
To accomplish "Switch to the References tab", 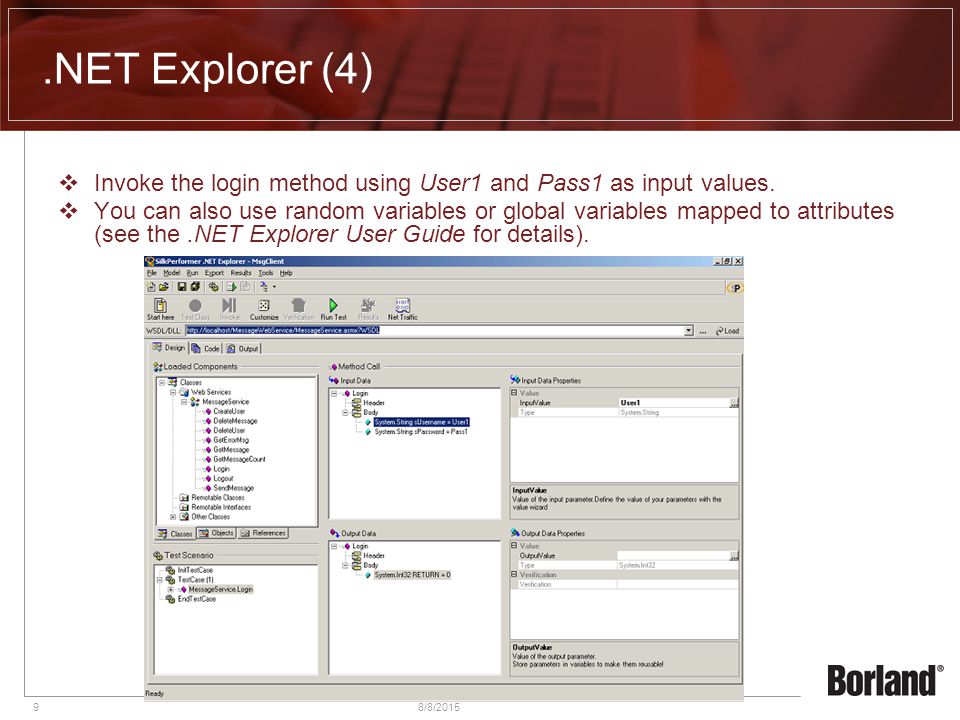I will point(263,533).
